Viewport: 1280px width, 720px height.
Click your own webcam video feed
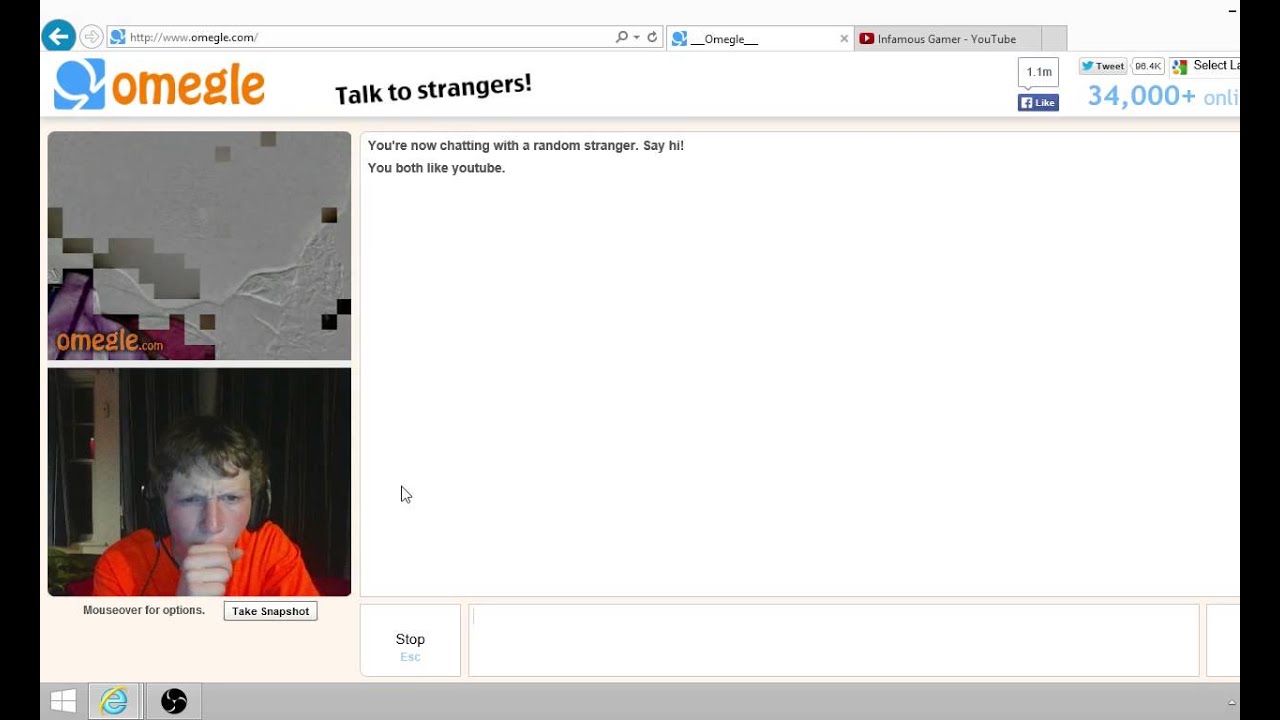[199, 482]
